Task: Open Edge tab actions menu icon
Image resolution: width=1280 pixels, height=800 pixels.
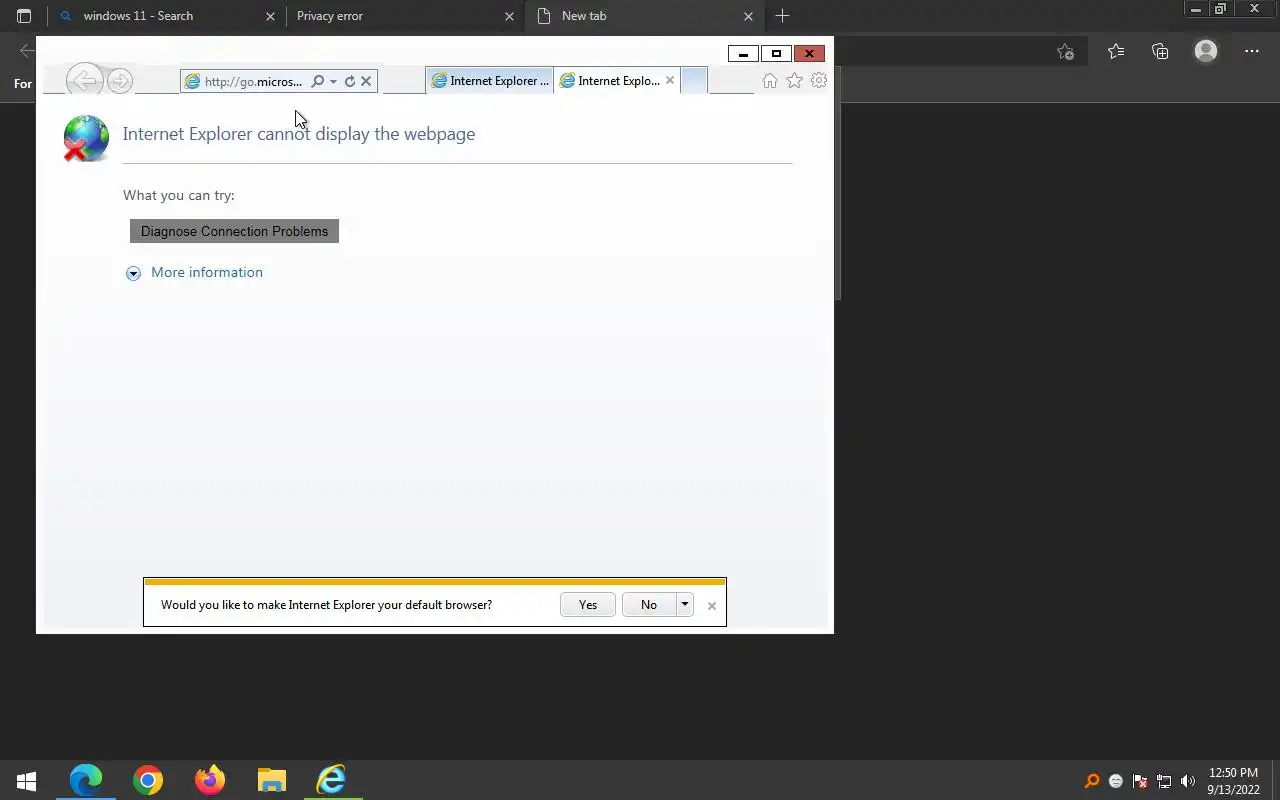Action: (24, 16)
